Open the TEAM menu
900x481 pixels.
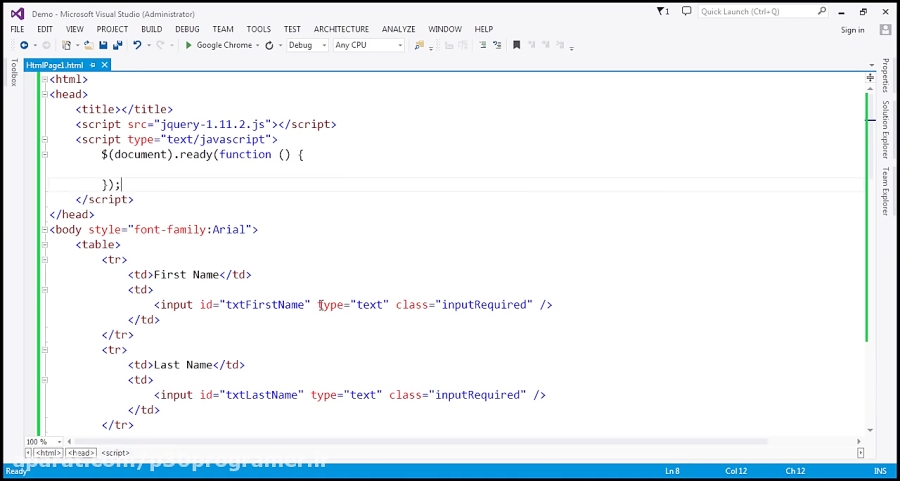click(x=223, y=29)
